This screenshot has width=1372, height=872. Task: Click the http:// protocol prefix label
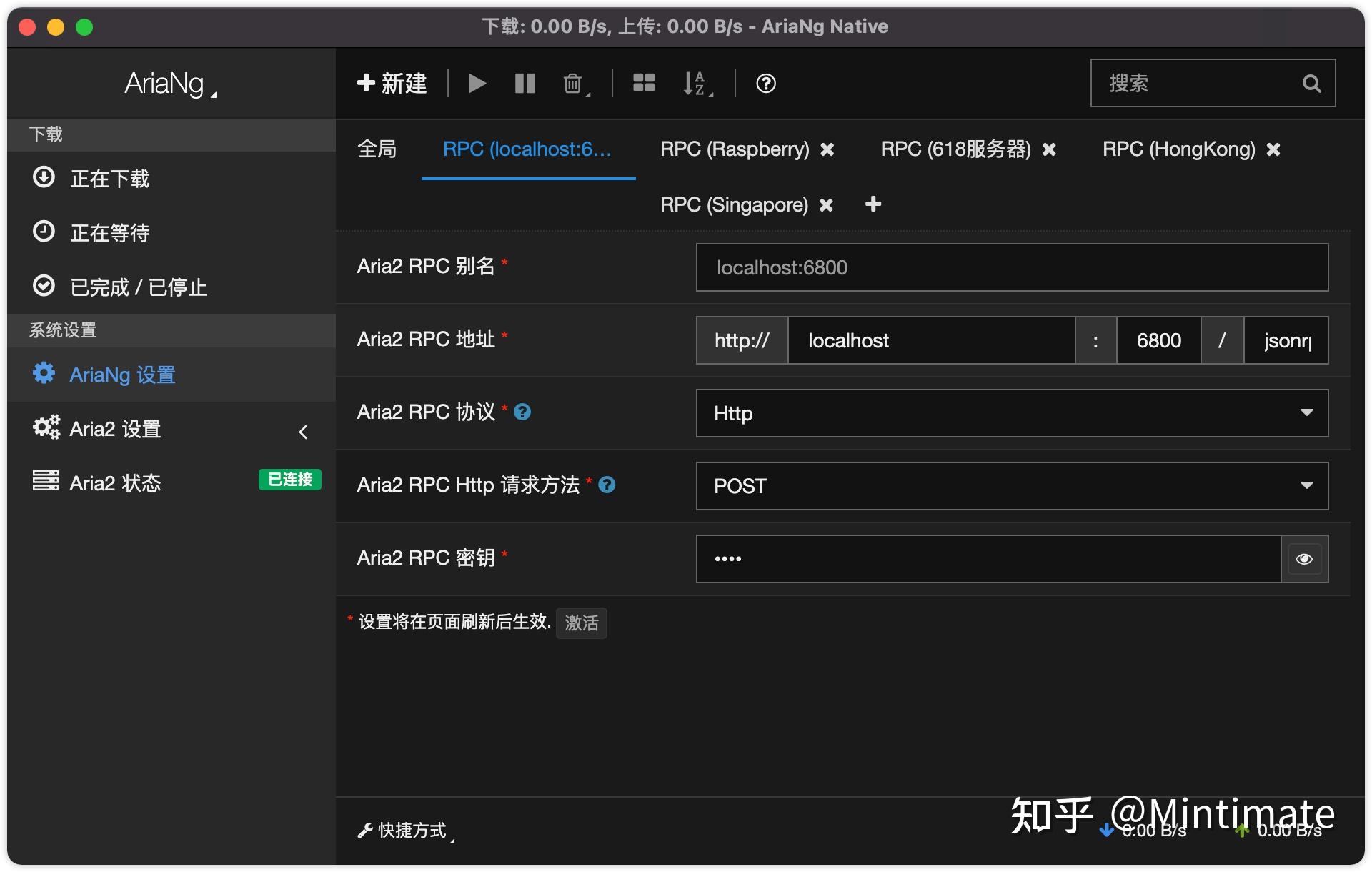pos(742,340)
